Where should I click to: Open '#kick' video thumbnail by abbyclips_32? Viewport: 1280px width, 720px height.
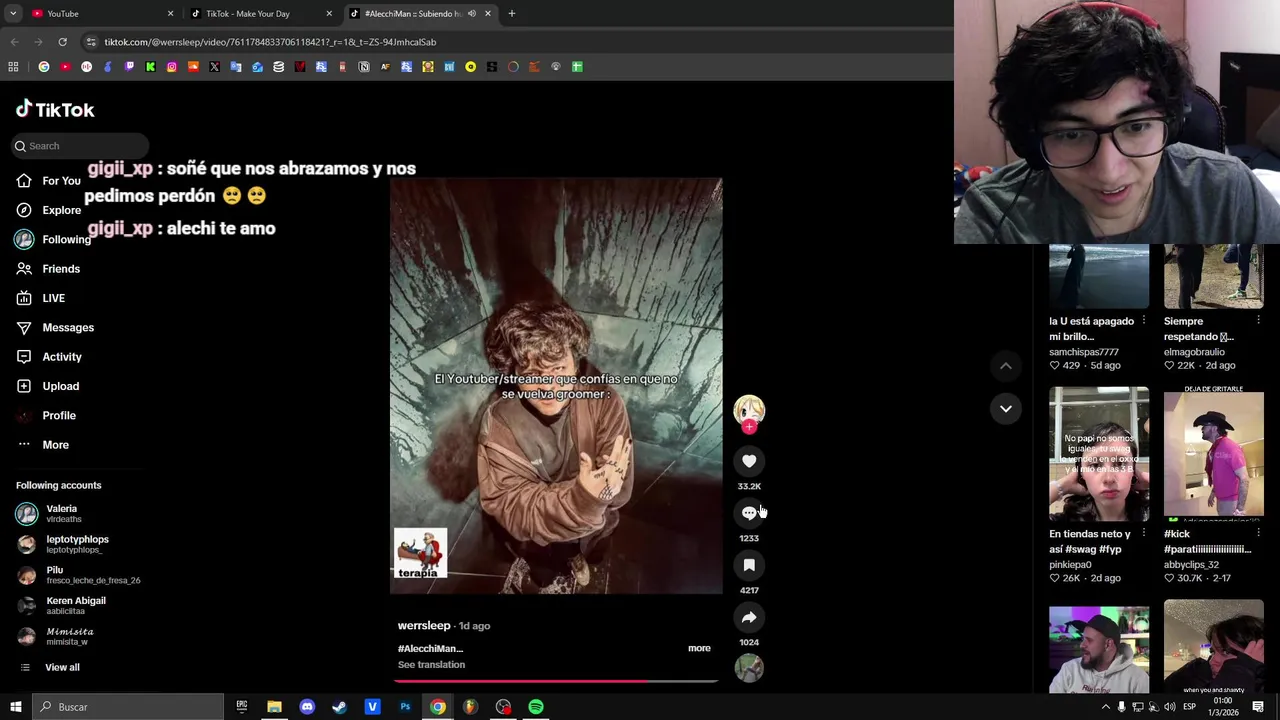point(1214,454)
